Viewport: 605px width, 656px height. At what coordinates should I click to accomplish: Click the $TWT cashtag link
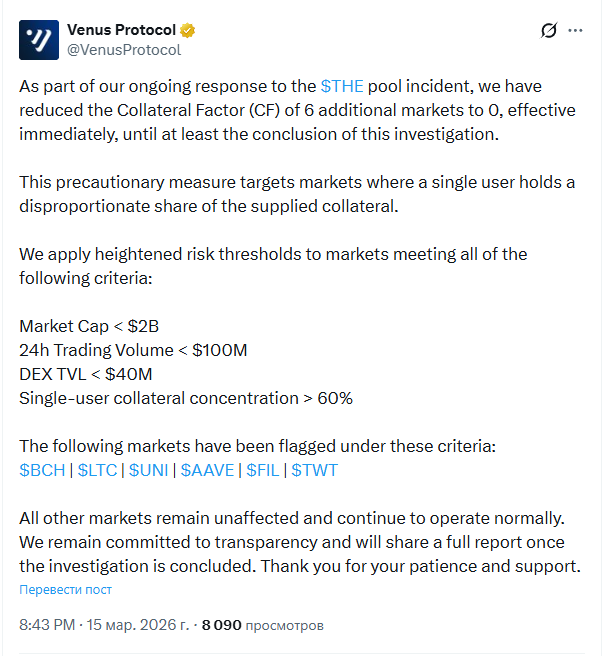(314, 470)
